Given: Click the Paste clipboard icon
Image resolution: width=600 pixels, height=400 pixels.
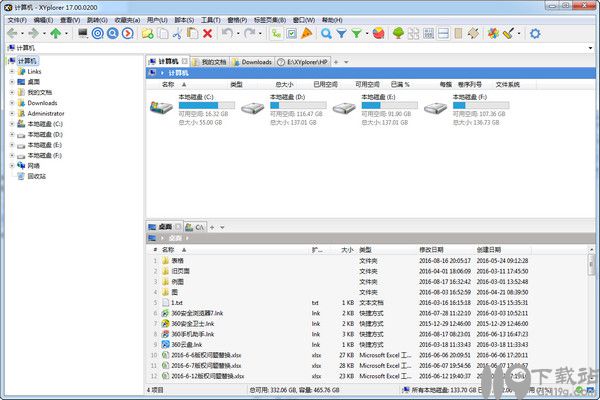Looking at the screenshot, I should click(192, 34).
